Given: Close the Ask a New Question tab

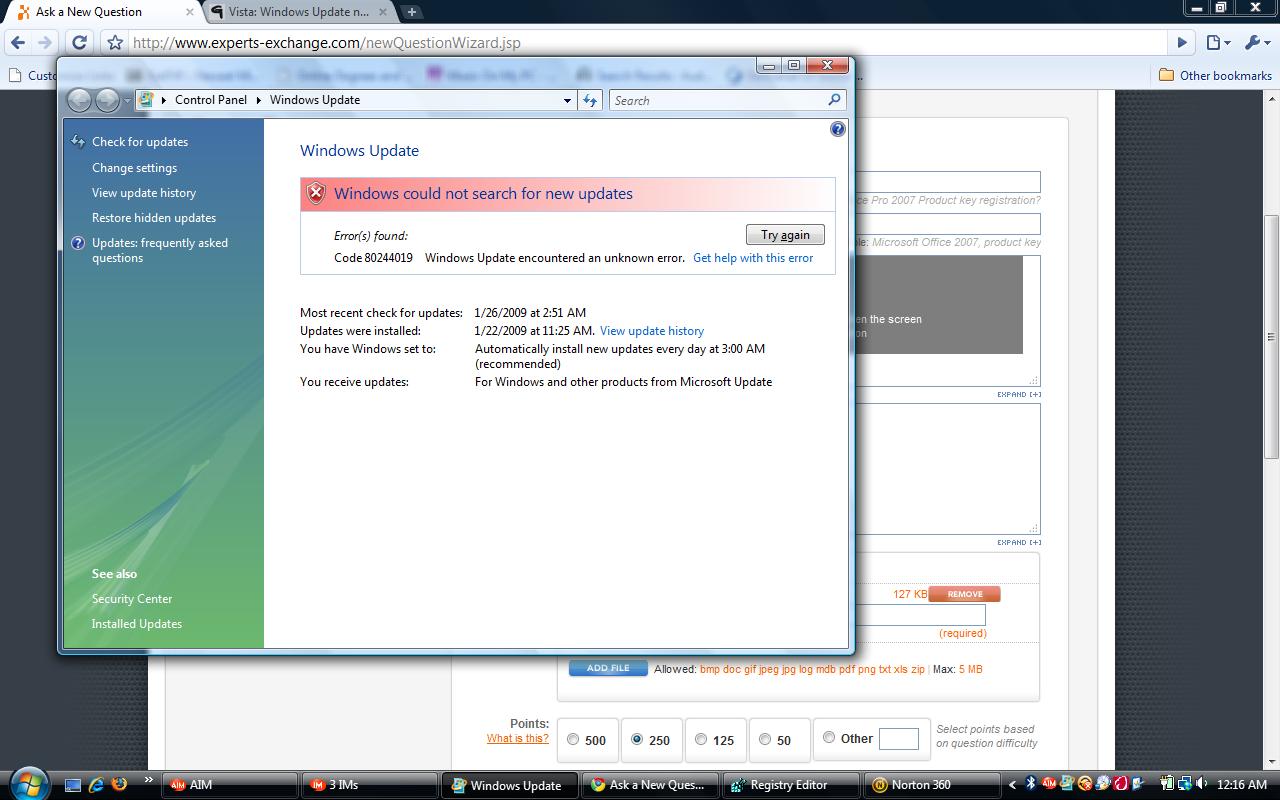Looking at the screenshot, I should click(x=190, y=12).
